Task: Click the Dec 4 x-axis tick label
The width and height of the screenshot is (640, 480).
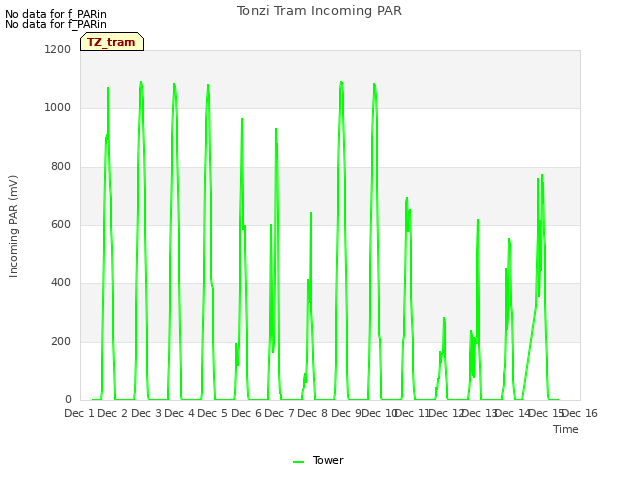Action: tap(179, 413)
